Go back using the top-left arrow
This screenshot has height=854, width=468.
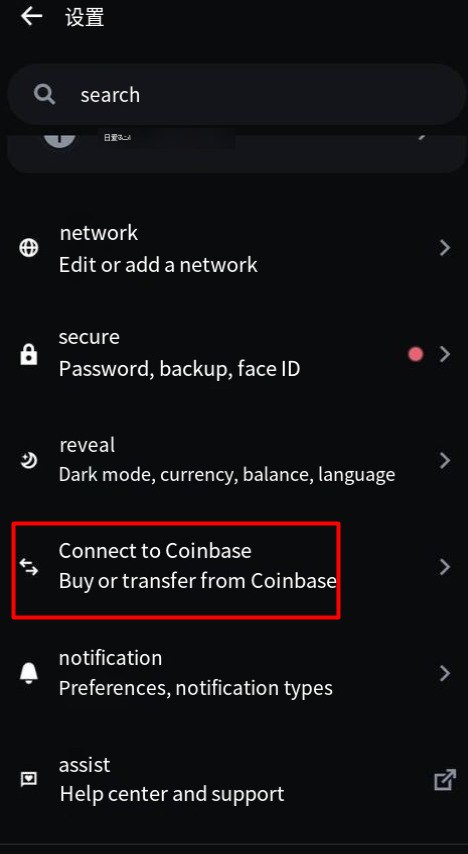tap(31, 16)
